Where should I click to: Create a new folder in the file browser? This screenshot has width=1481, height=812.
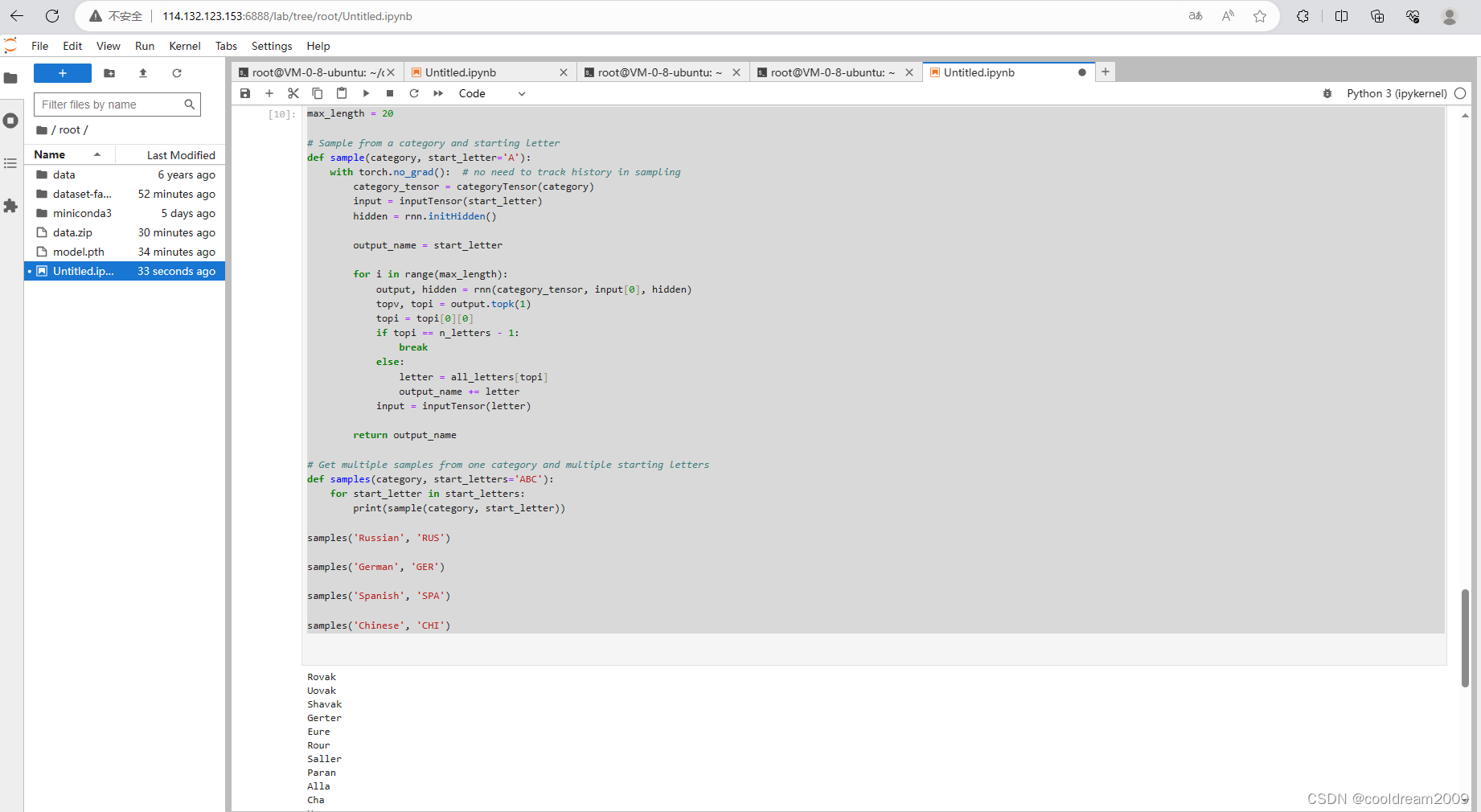click(x=109, y=73)
